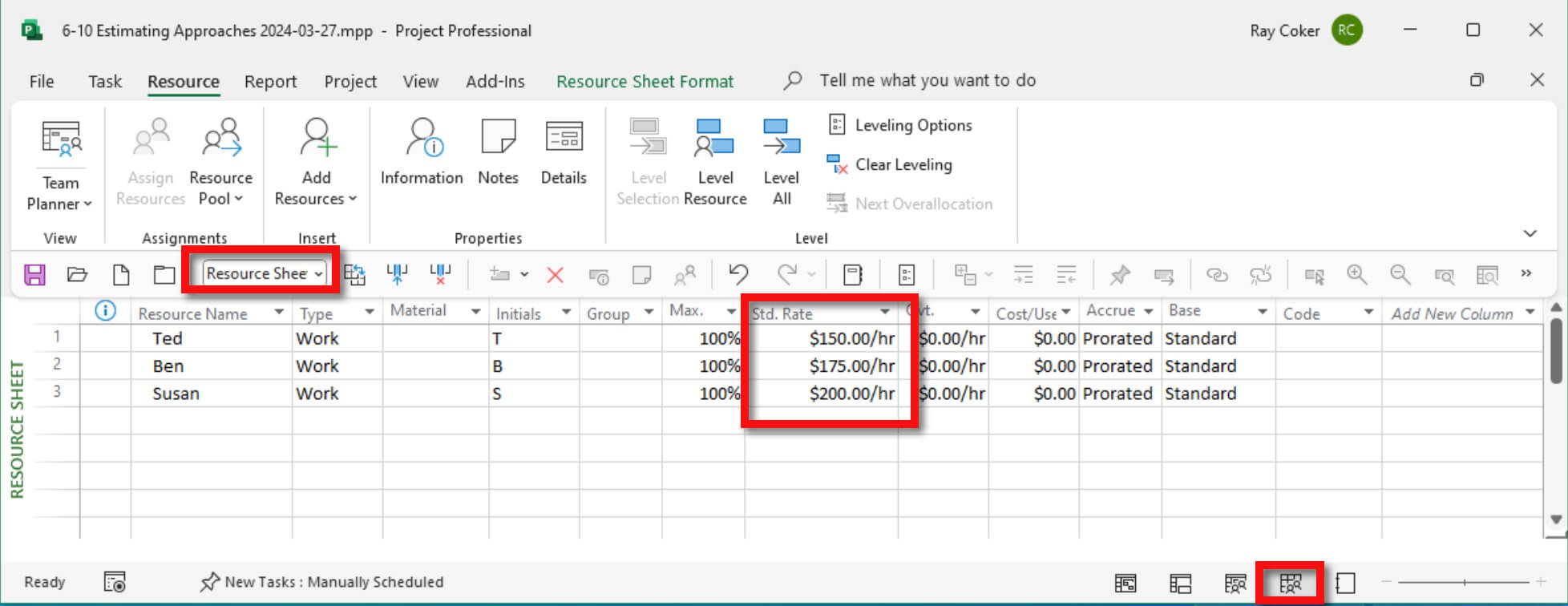Open Initials column filter dropdown
This screenshot has width=1568, height=606.
(566, 313)
